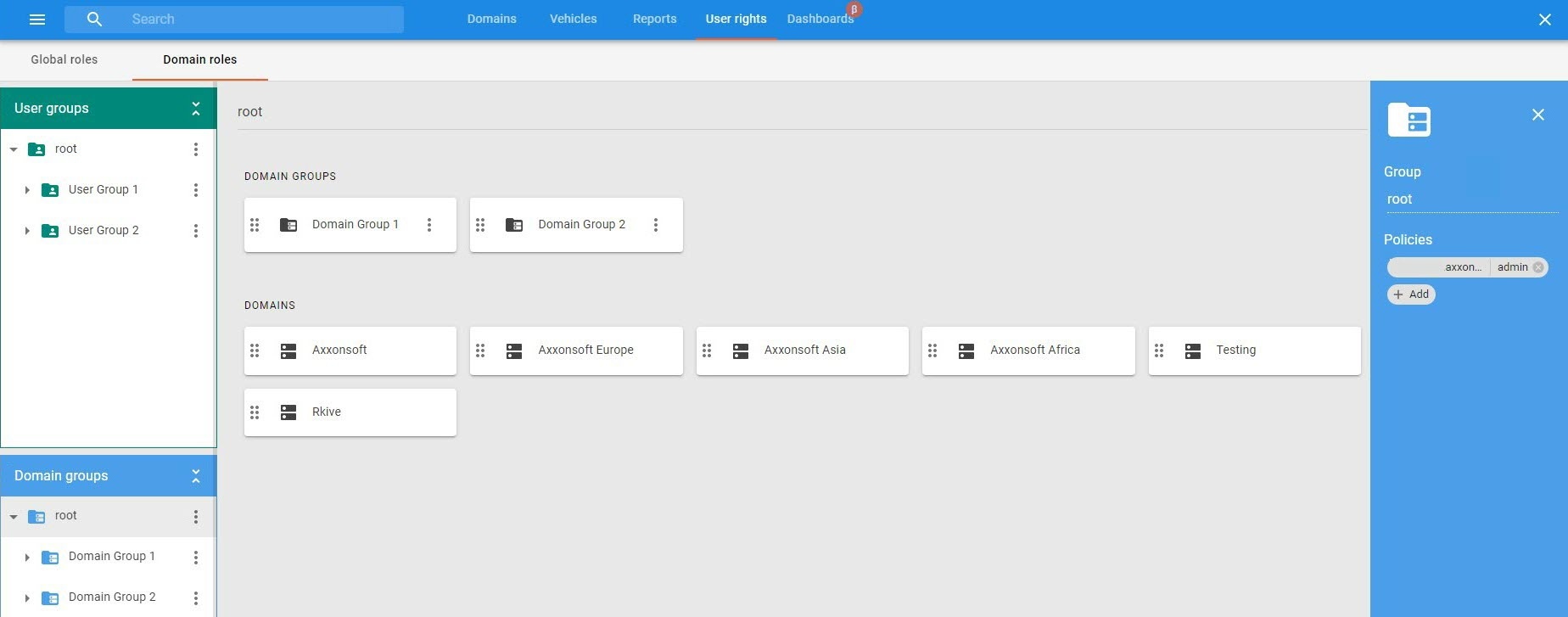Open three-dot menu on Domain Group 2 card
The width and height of the screenshot is (1568, 617).
[x=656, y=225]
